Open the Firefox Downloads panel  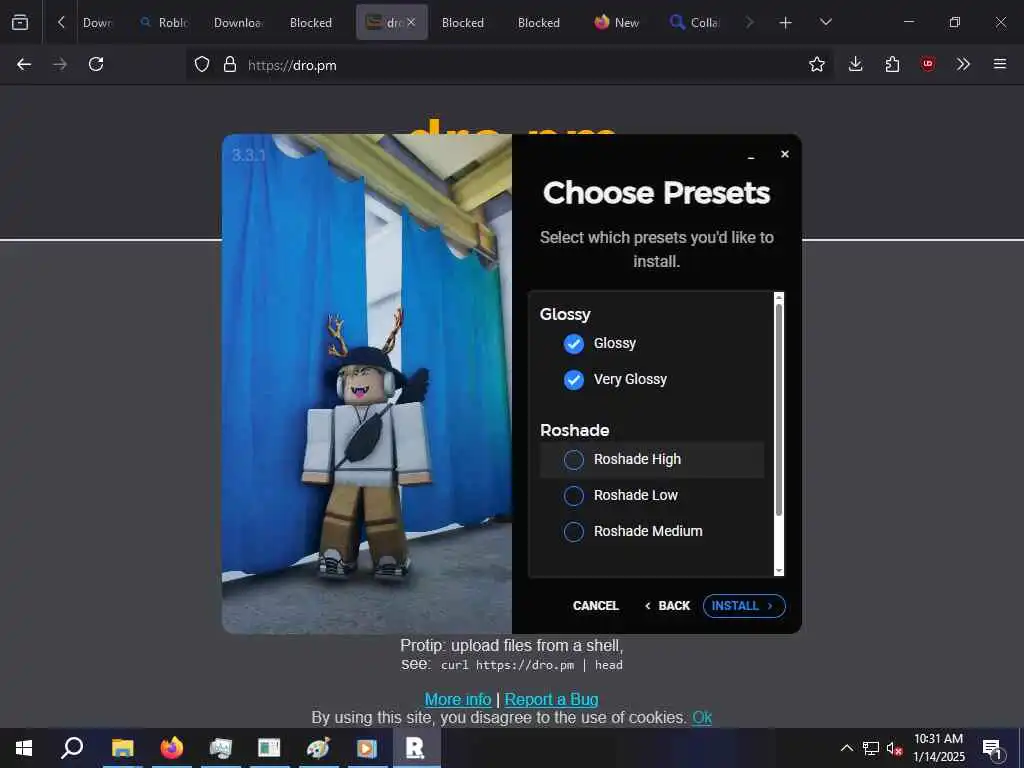click(856, 64)
